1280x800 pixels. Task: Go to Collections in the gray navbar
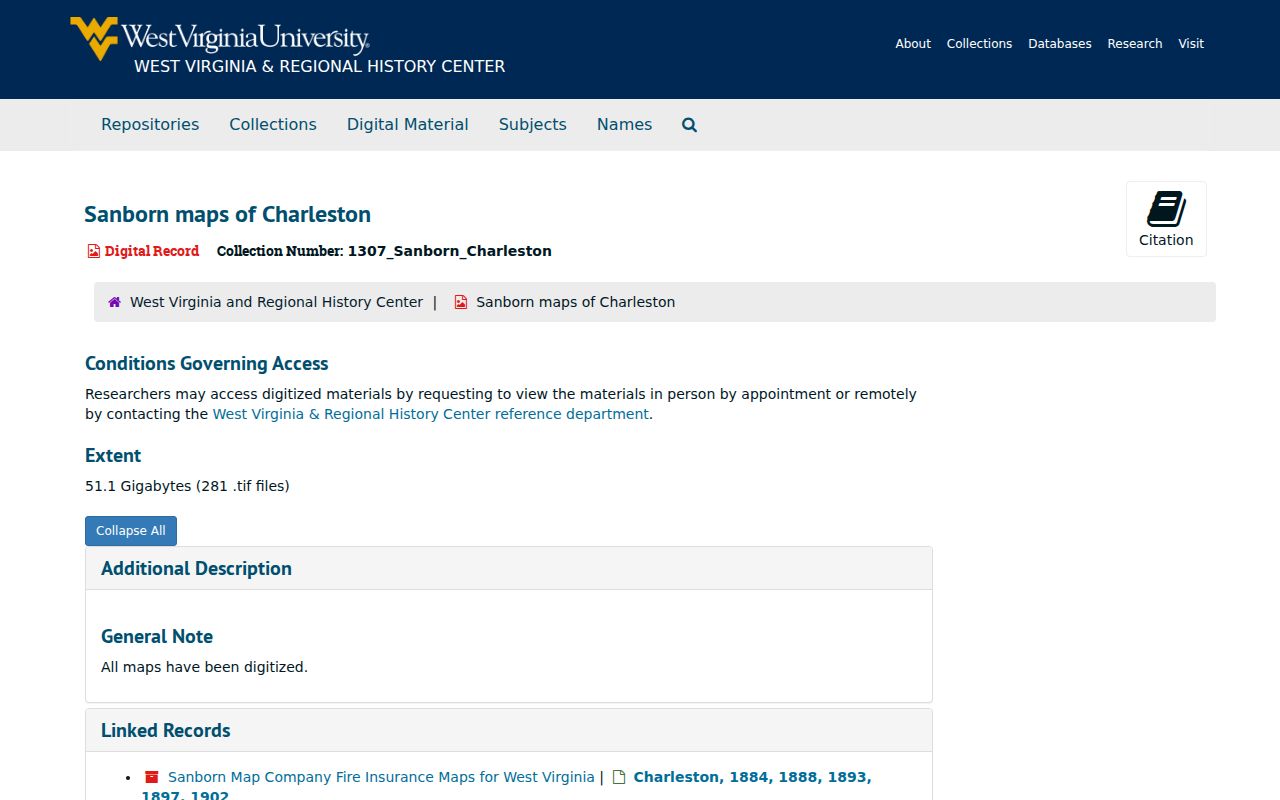[273, 125]
